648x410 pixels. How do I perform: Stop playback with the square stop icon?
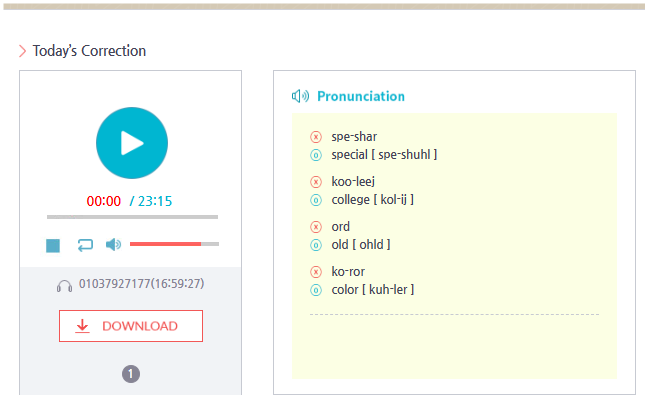pyautogui.click(x=53, y=245)
